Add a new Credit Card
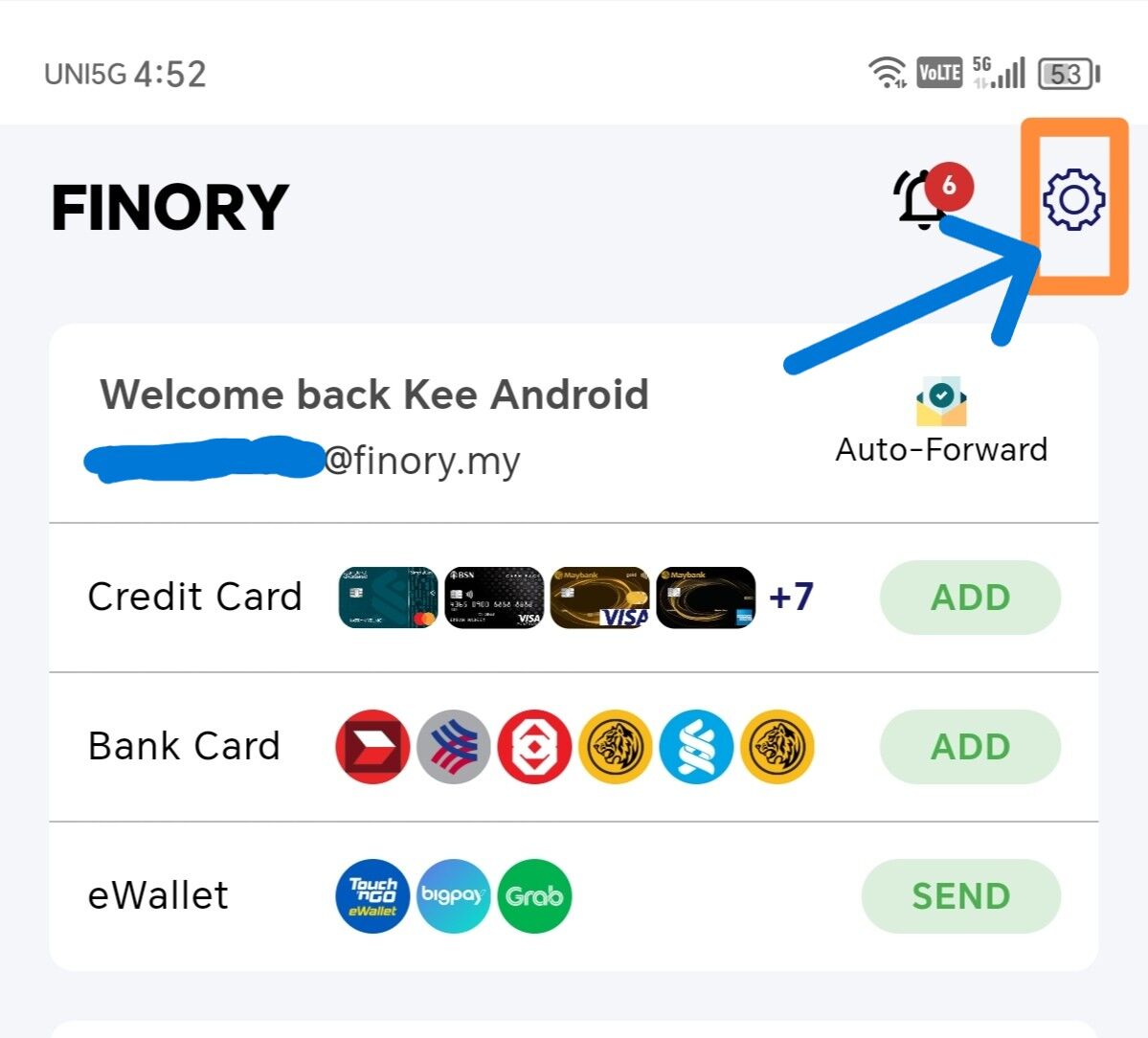This screenshot has height=1038, width=1148. (x=970, y=598)
